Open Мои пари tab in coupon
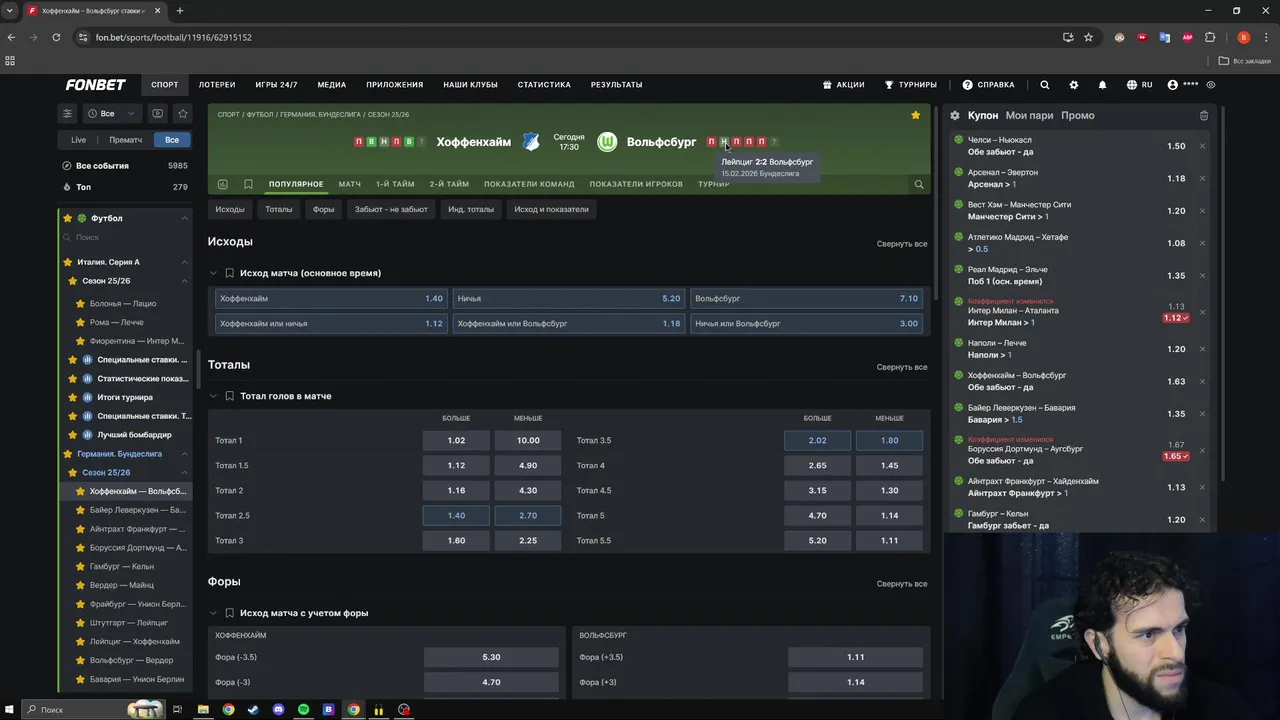This screenshot has height=720, width=1280. click(x=1029, y=116)
